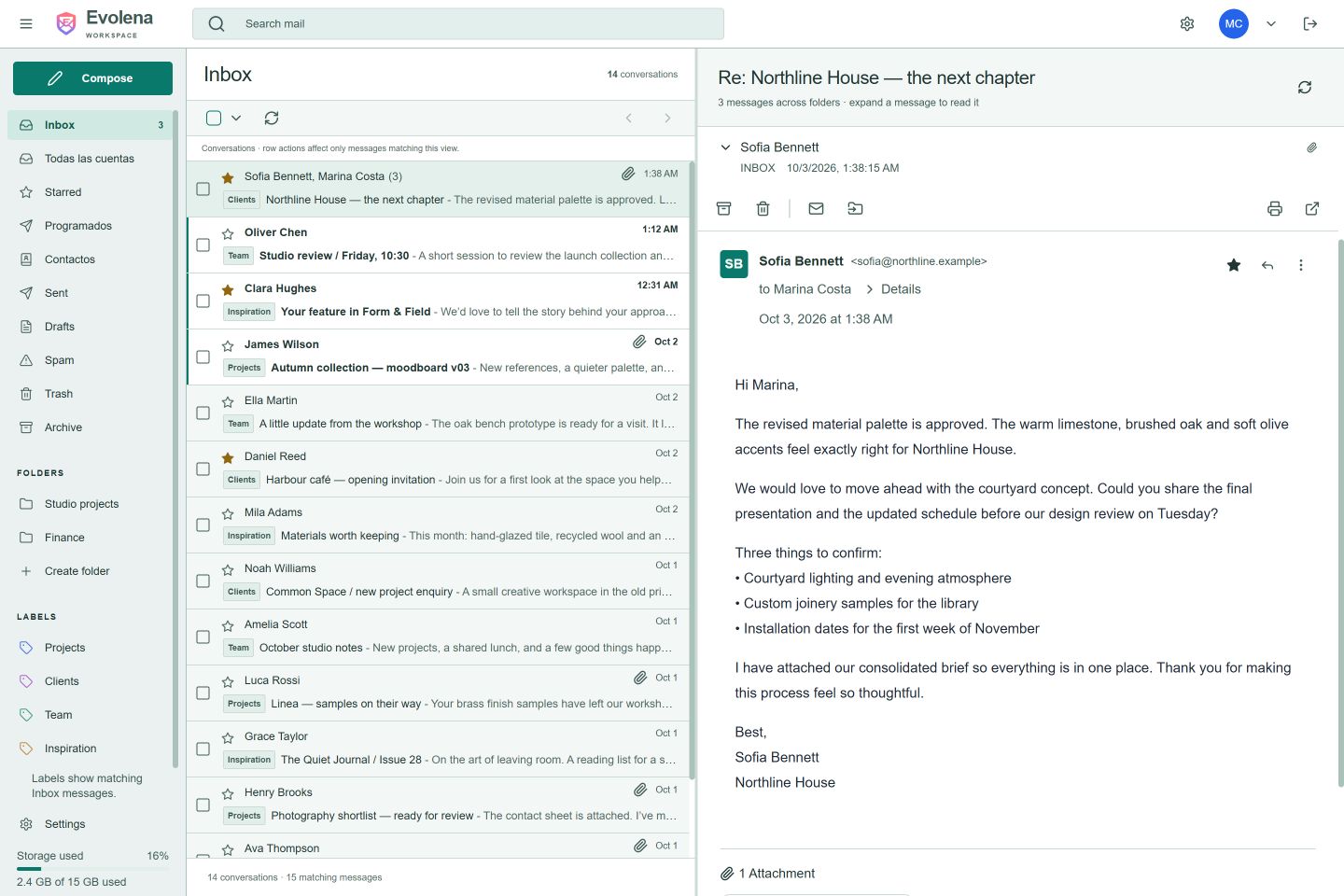Open more options for Sofia's message
Screen dimensions: 1344x896
(x=1301, y=265)
